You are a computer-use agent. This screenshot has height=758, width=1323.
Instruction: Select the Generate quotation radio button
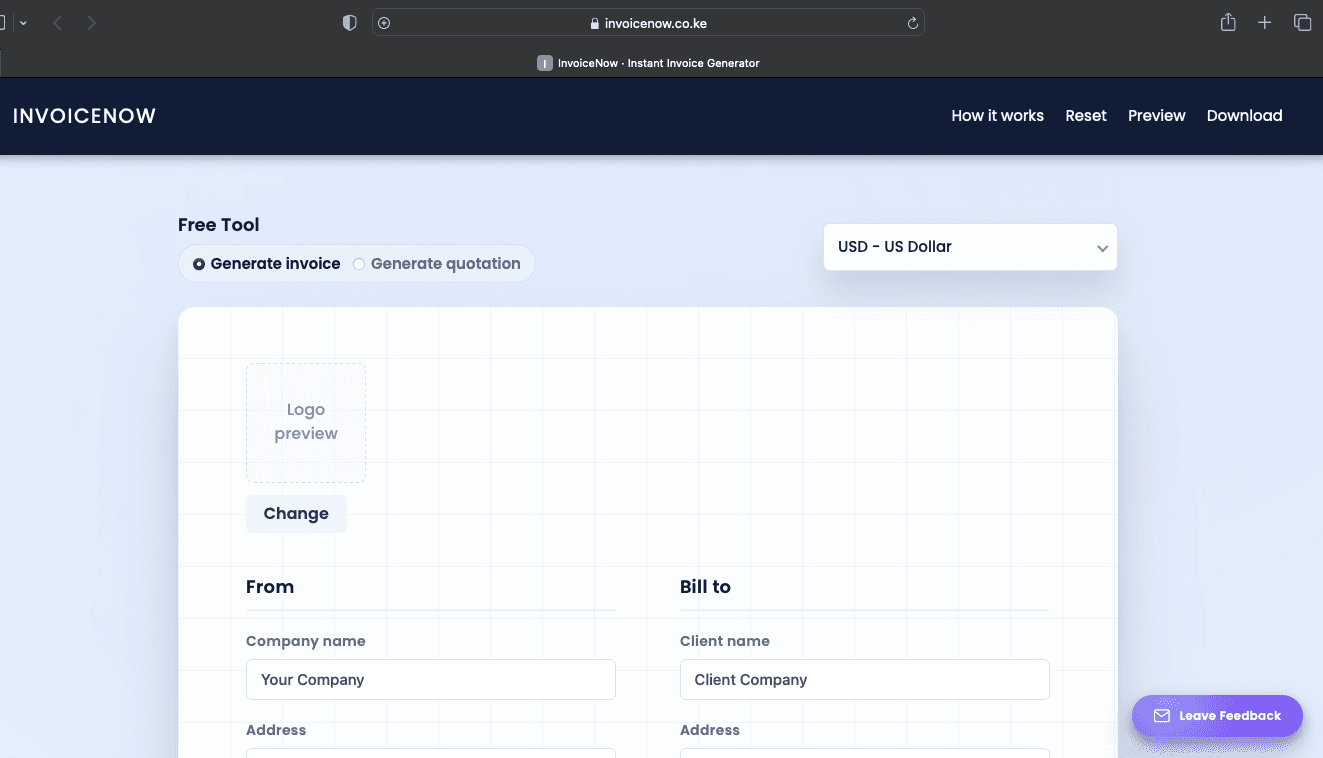click(x=359, y=263)
